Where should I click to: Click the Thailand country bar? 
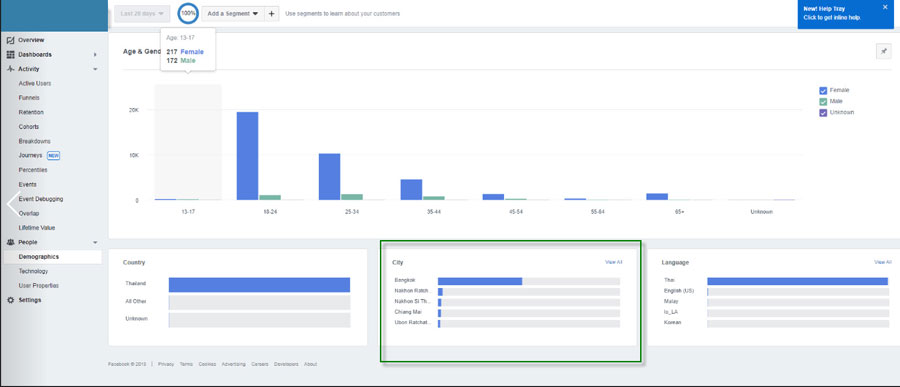259,285
